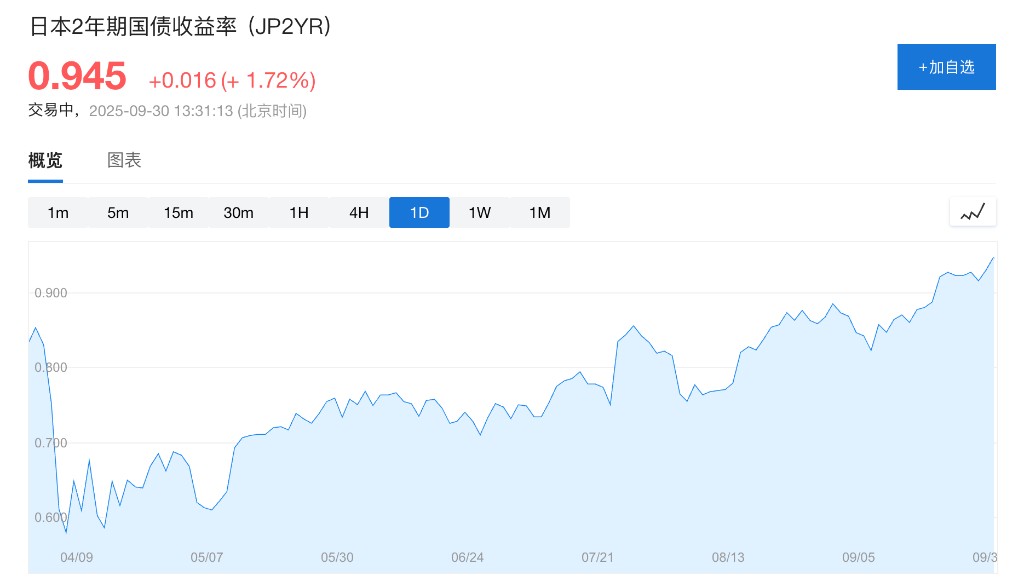Screen dimensions: 1024x580
Task: Select the 5m interval button
Action: click(x=118, y=212)
